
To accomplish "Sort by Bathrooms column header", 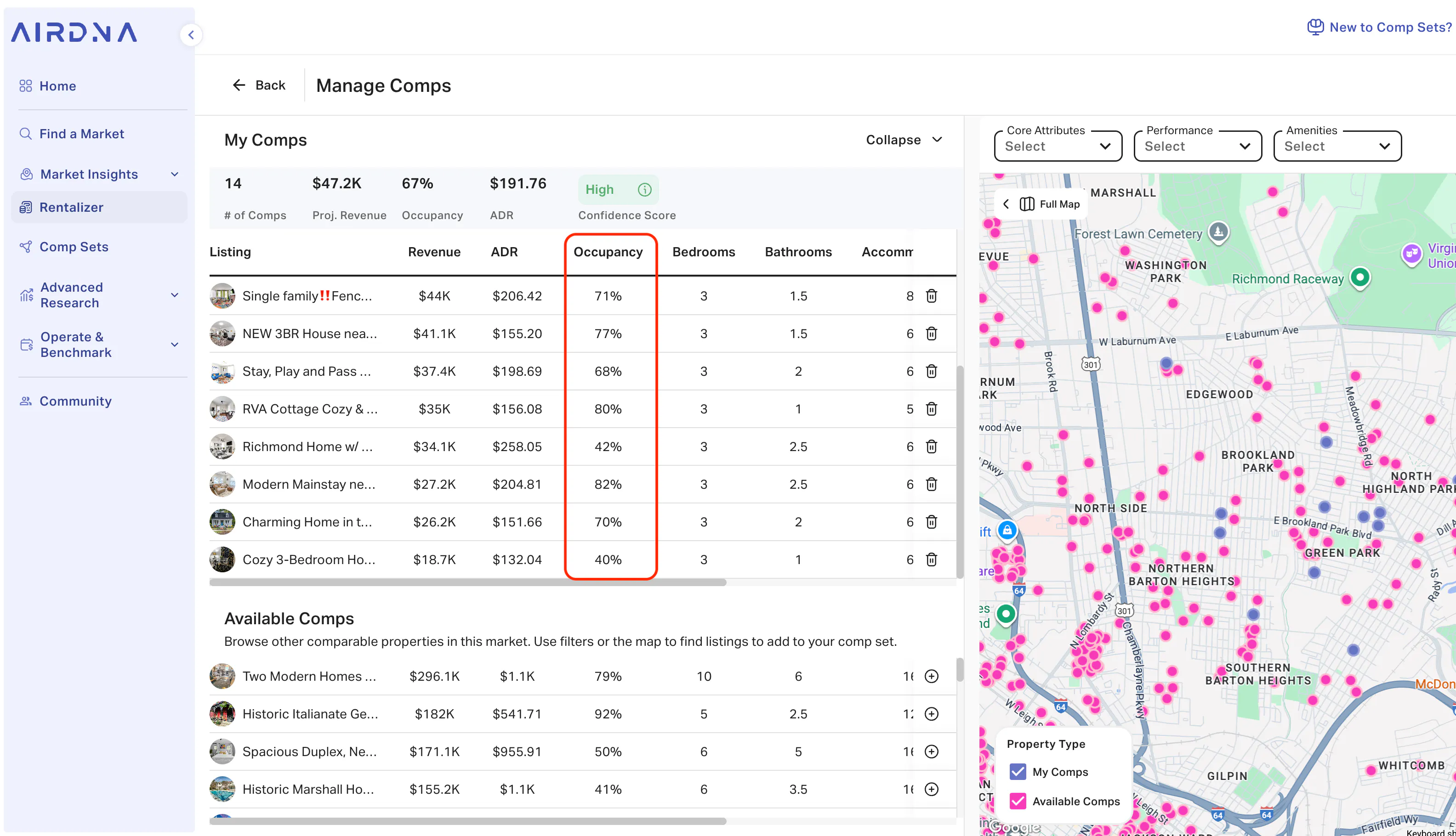I will tap(798, 252).
